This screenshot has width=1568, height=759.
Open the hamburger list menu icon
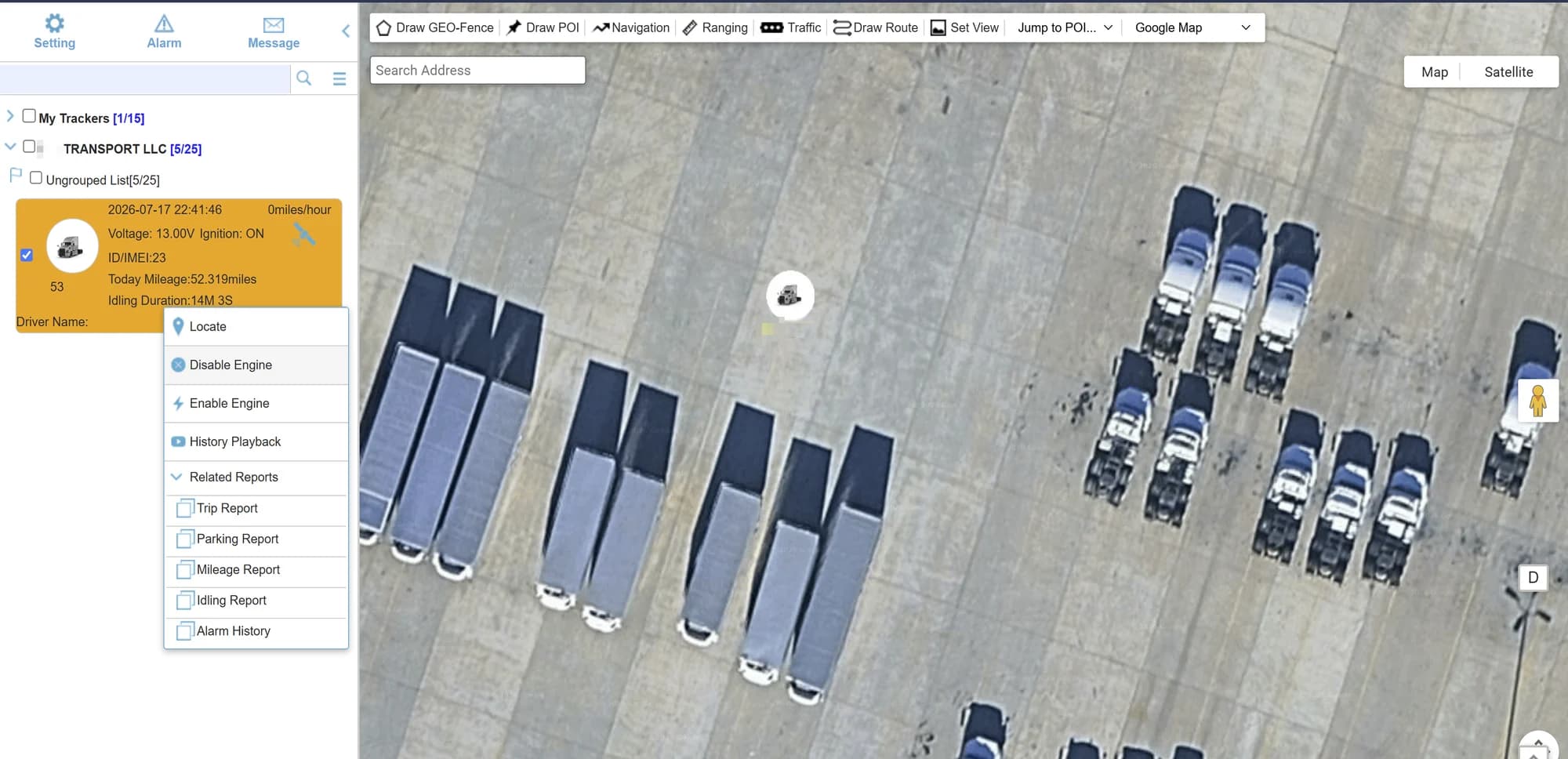point(339,78)
